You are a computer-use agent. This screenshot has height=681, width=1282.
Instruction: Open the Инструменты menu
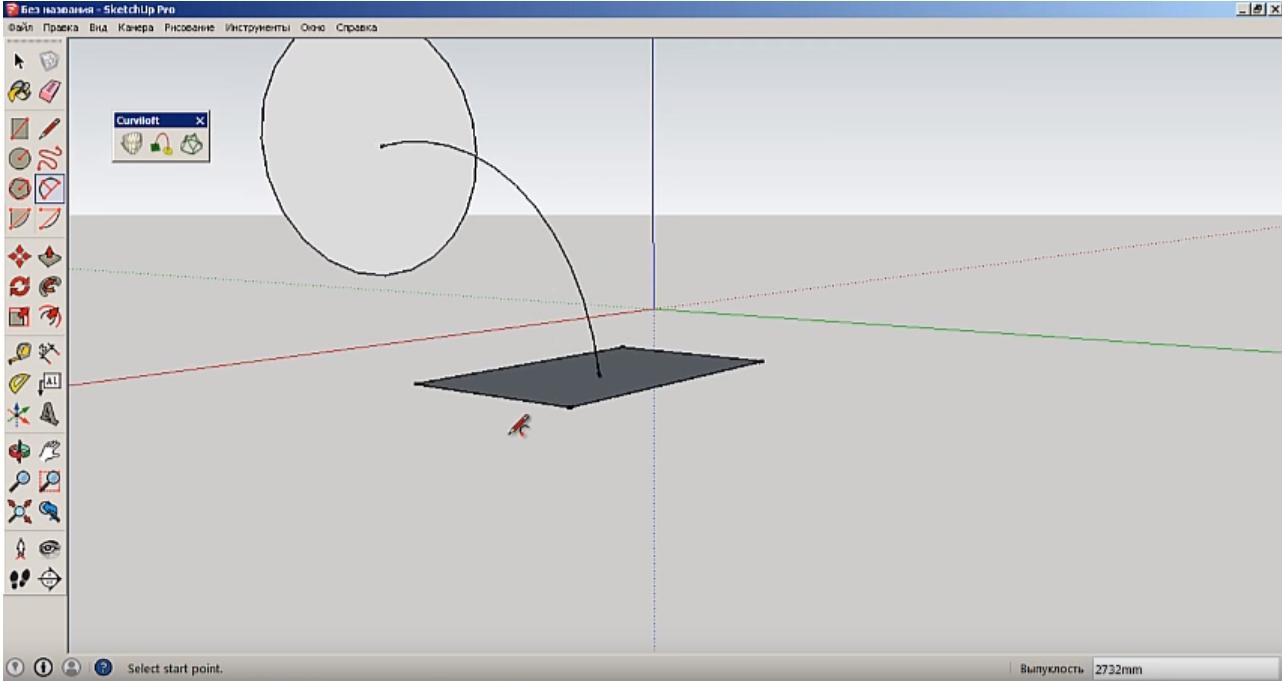tap(257, 27)
